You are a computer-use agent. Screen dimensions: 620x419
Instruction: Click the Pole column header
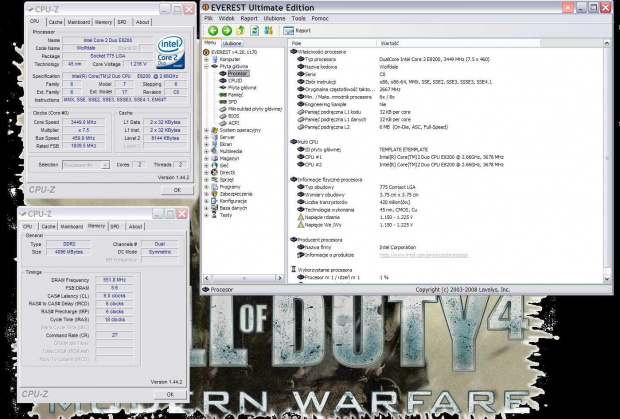click(x=333, y=43)
